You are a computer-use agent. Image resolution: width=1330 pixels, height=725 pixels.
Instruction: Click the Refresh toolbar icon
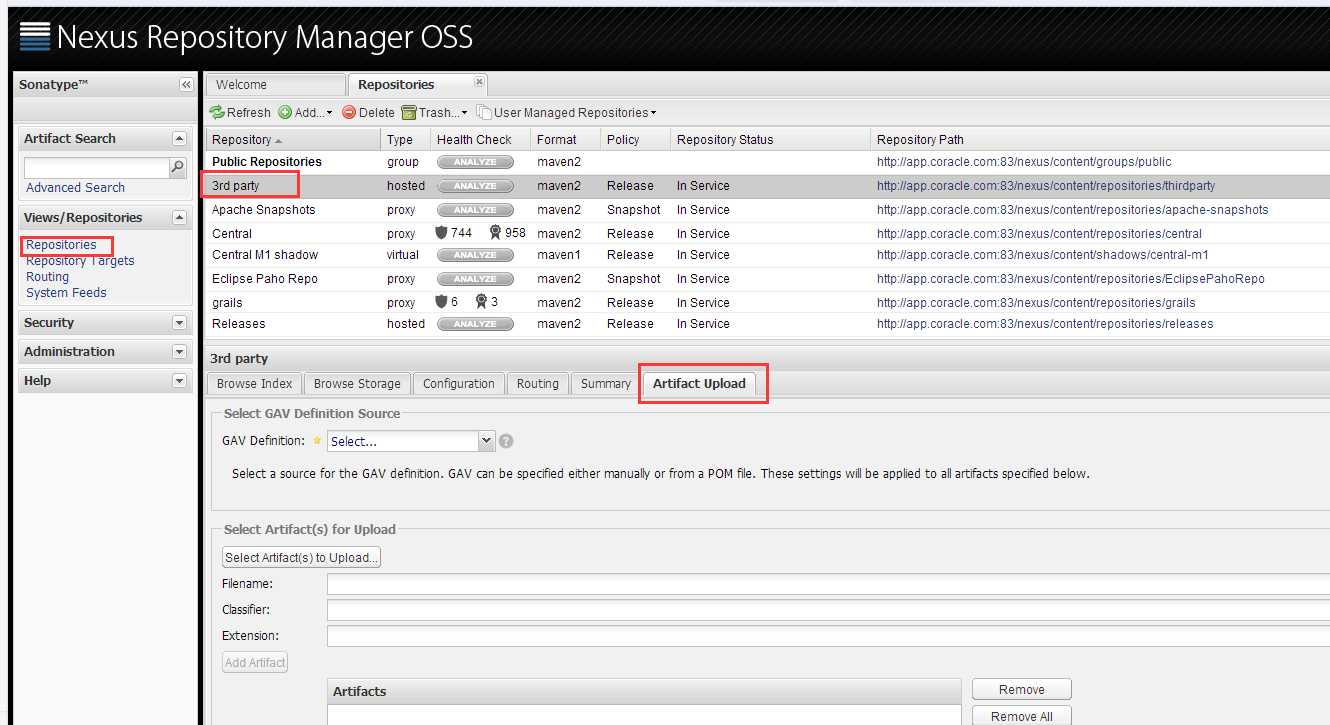217,113
